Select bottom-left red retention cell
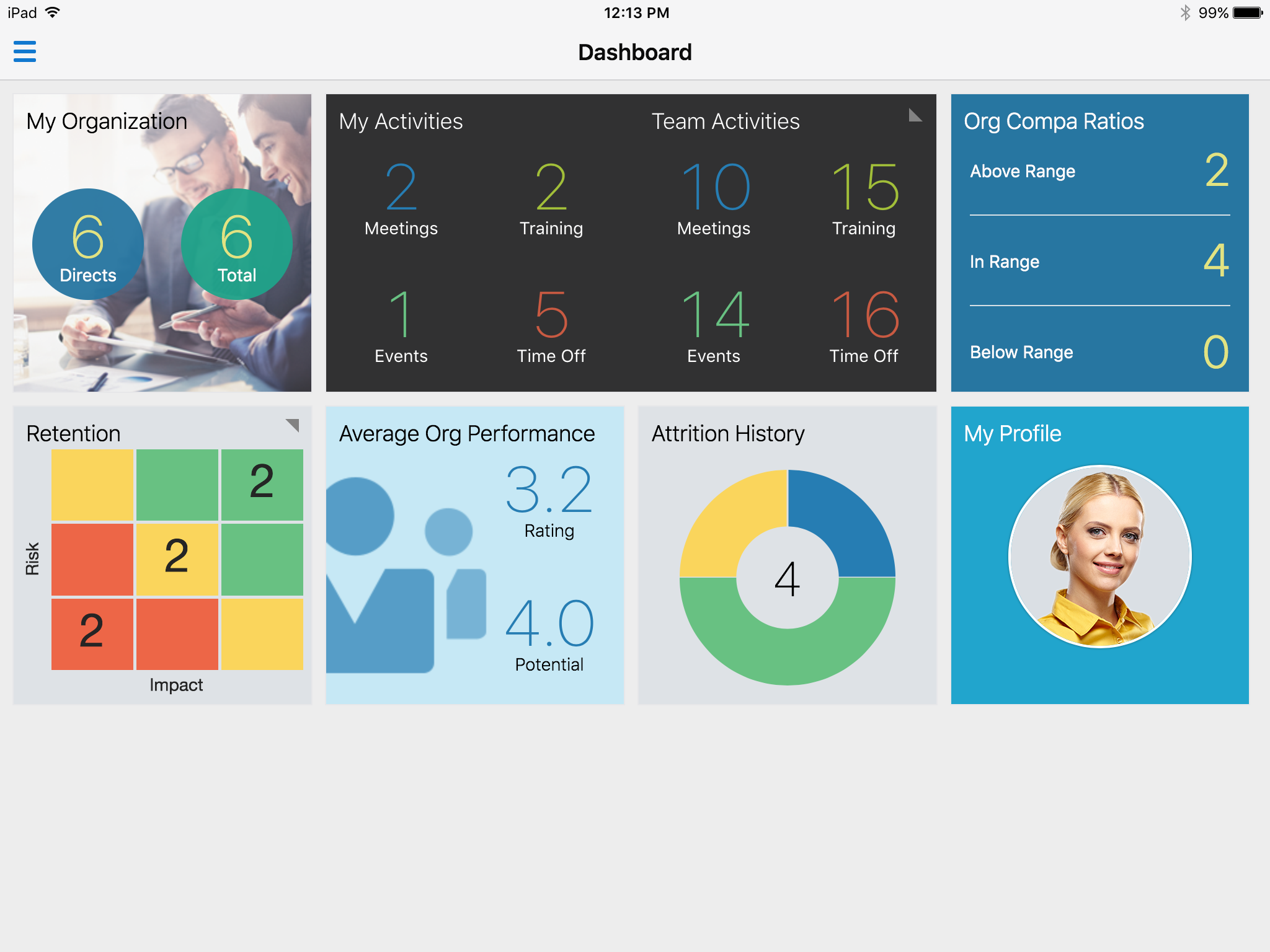Image resolution: width=1270 pixels, height=952 pixels. click(x=92, y=633)
